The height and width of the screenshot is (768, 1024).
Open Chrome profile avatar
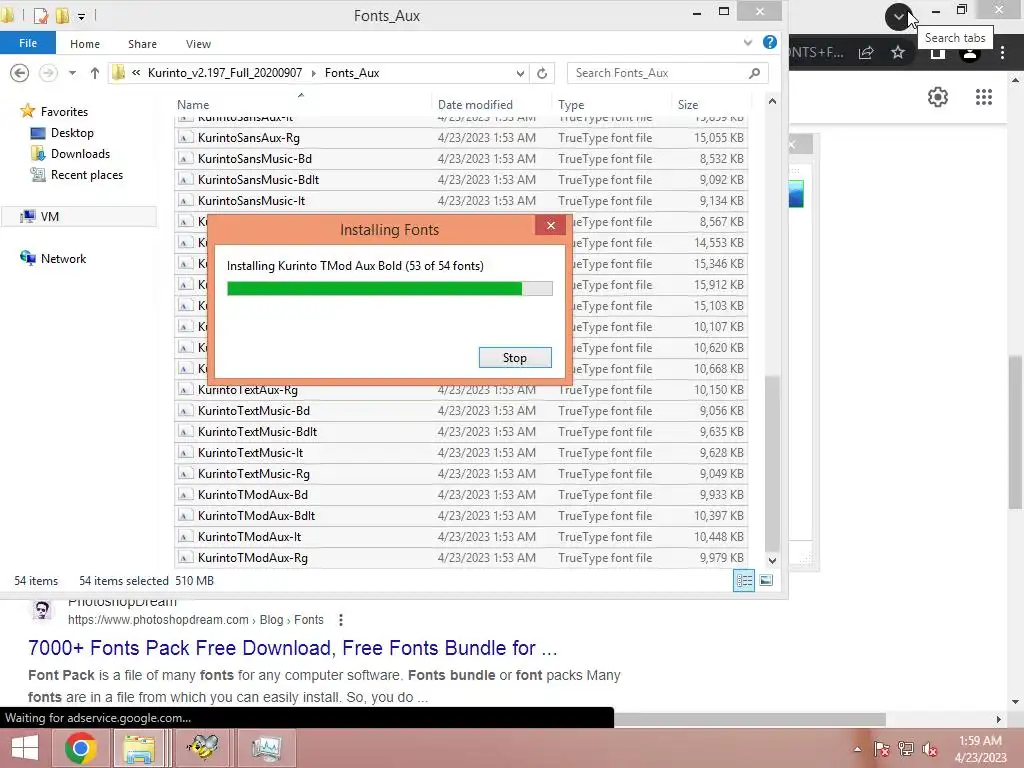tap(970, 53)
